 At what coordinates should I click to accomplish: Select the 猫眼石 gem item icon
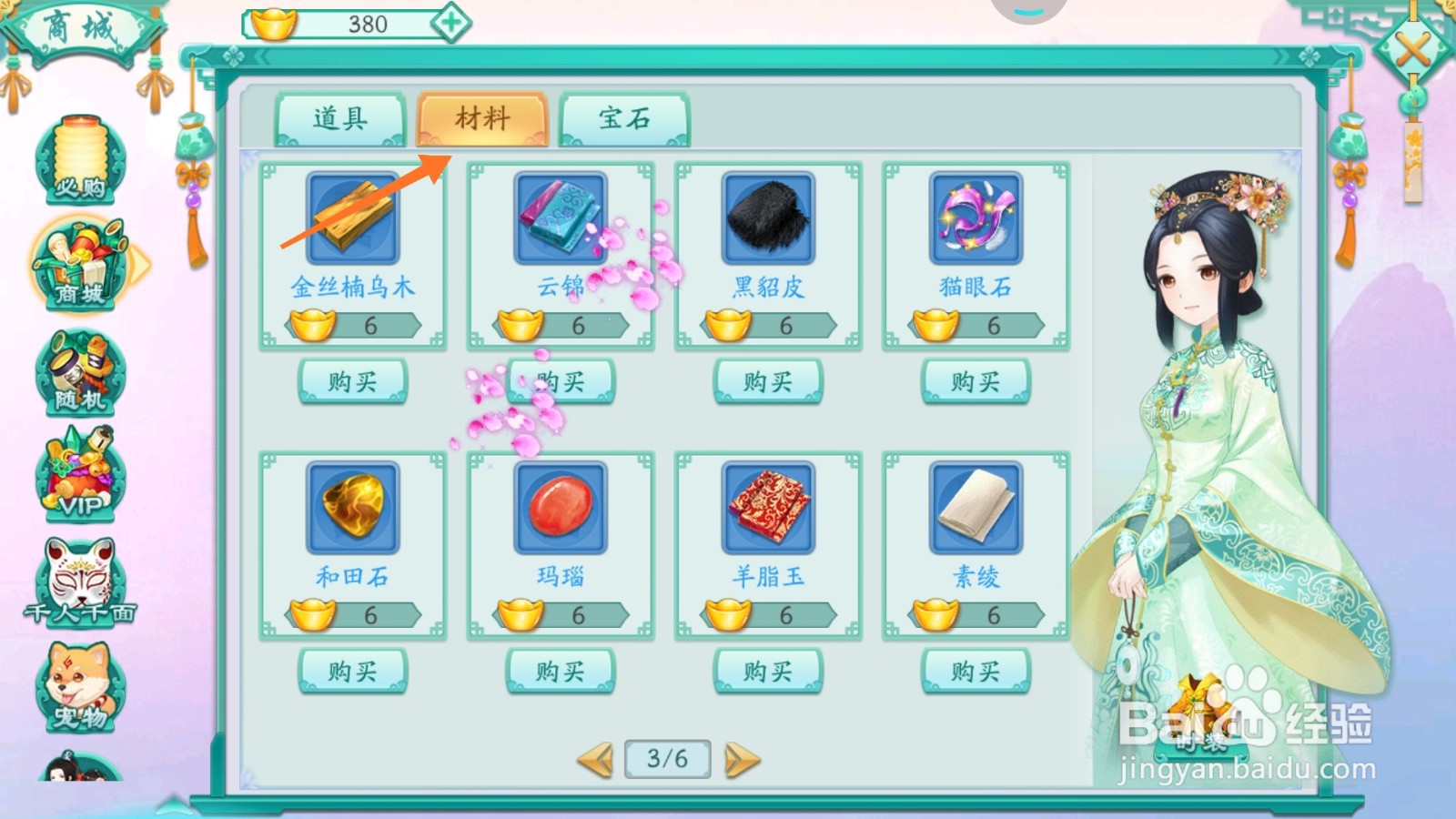point(976,218)
